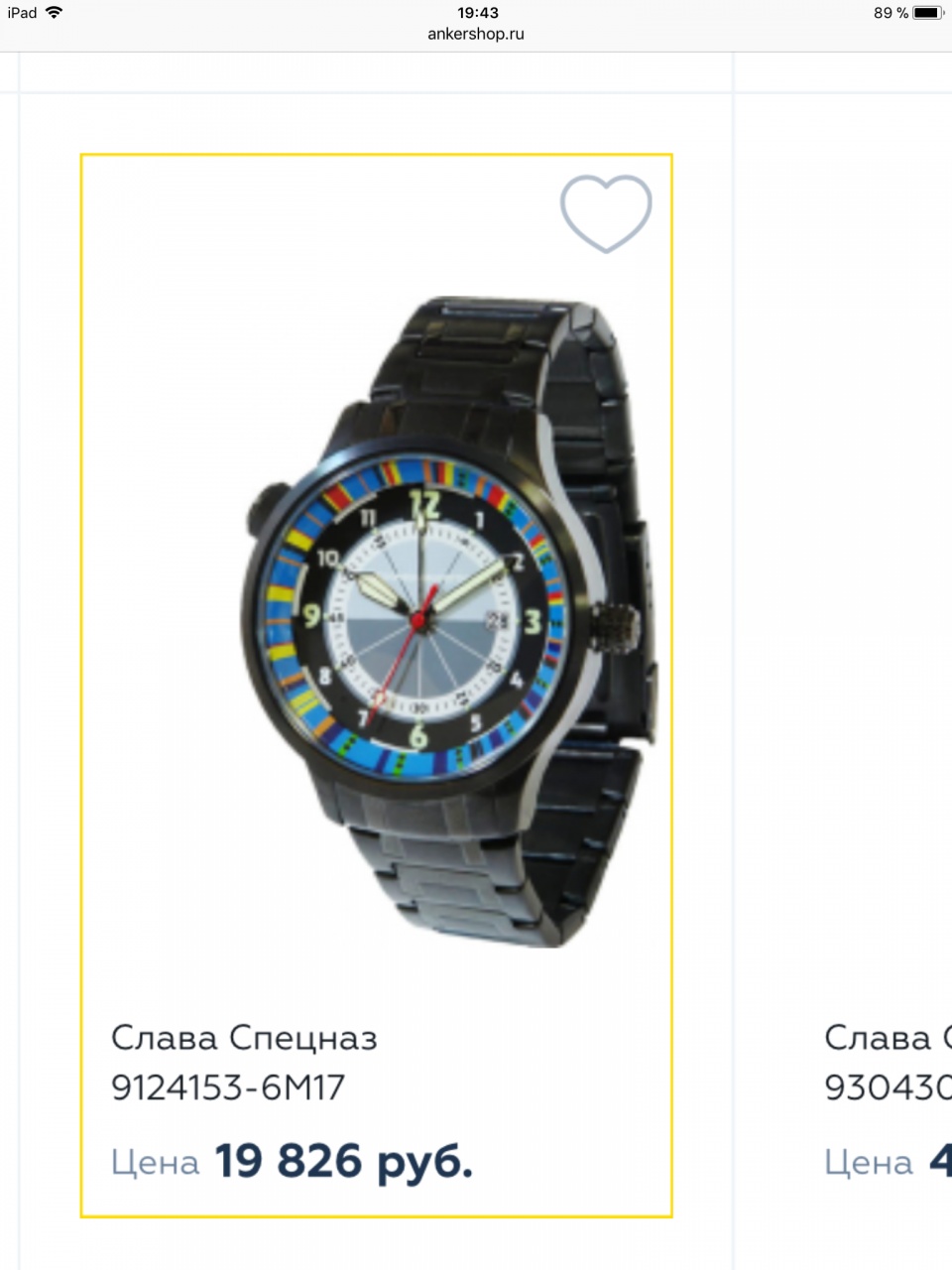Tap the date window on the dial
The height and width of the screenshot is (1270, 952).
pos(497,620)
